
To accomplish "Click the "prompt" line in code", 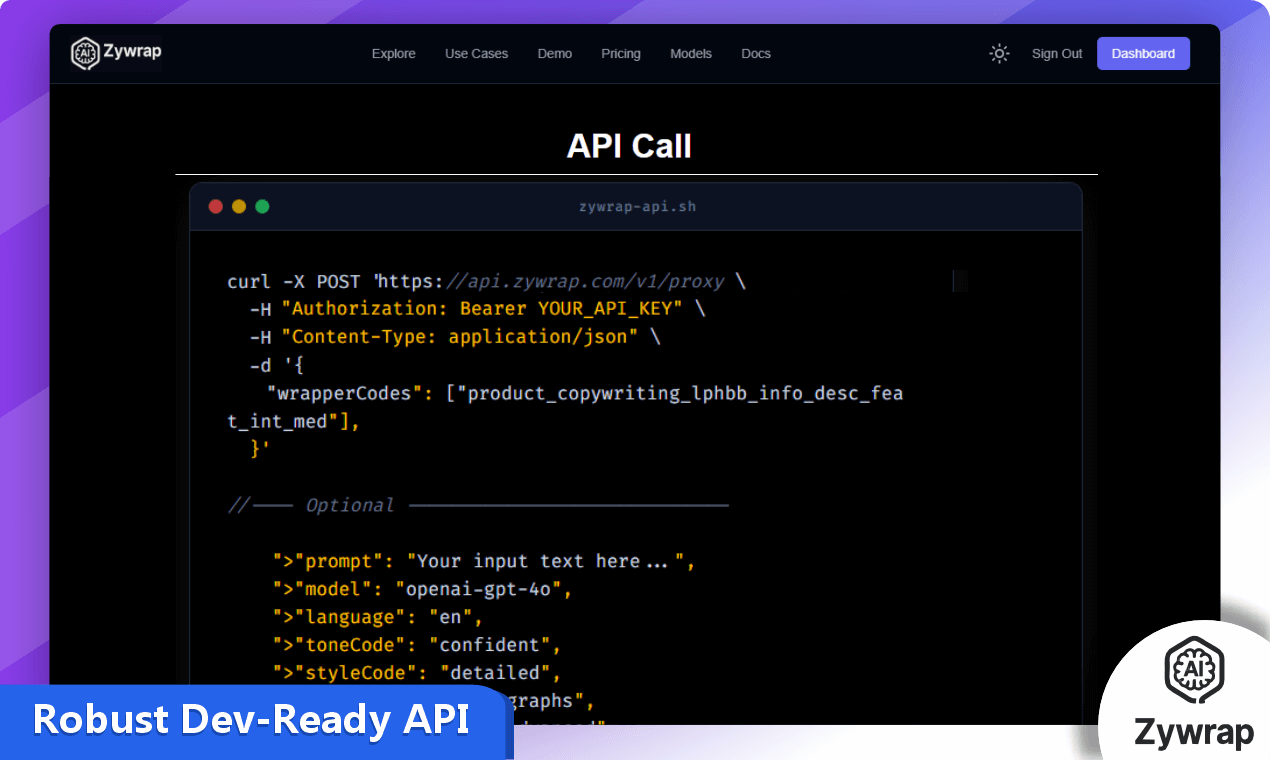I will click(x=484, y=561).
